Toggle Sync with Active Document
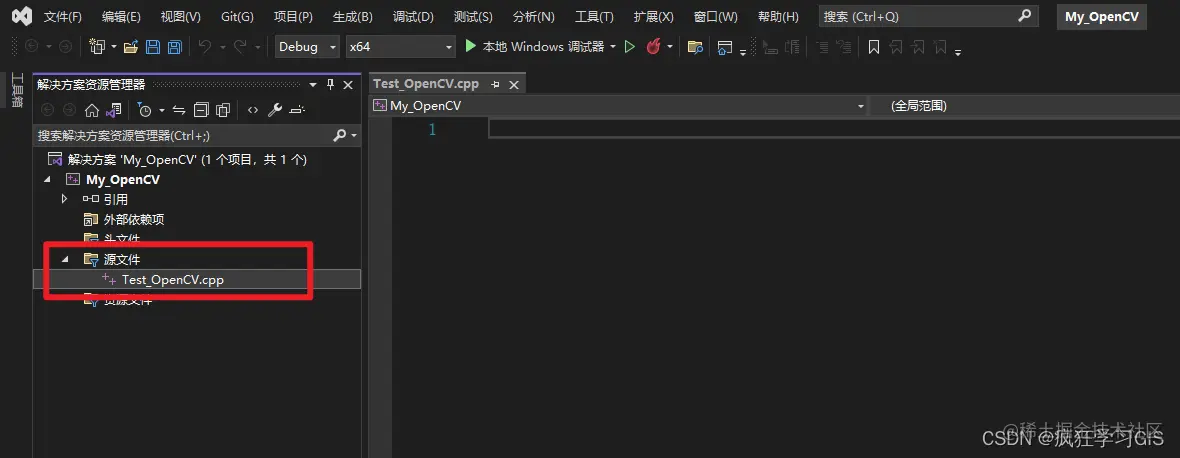The height and width of the screenshot is (458, 1180). point(179,111)
